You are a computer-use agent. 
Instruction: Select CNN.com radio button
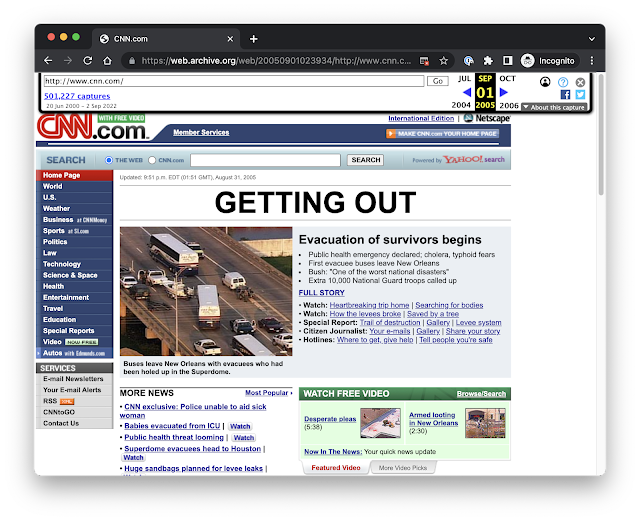pyautogui.click(x=152, y=160)
